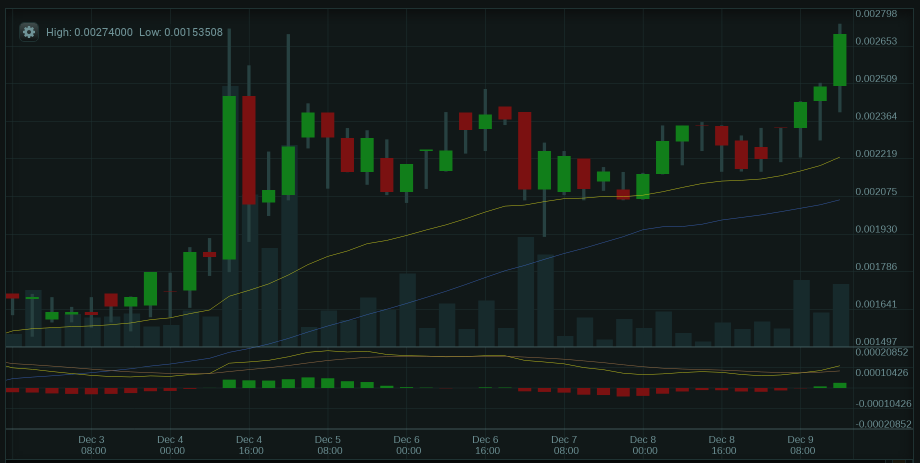Select the Dec 6 00:00 time label
This screenshot has height=463, width=920.
tap(407, 445)
